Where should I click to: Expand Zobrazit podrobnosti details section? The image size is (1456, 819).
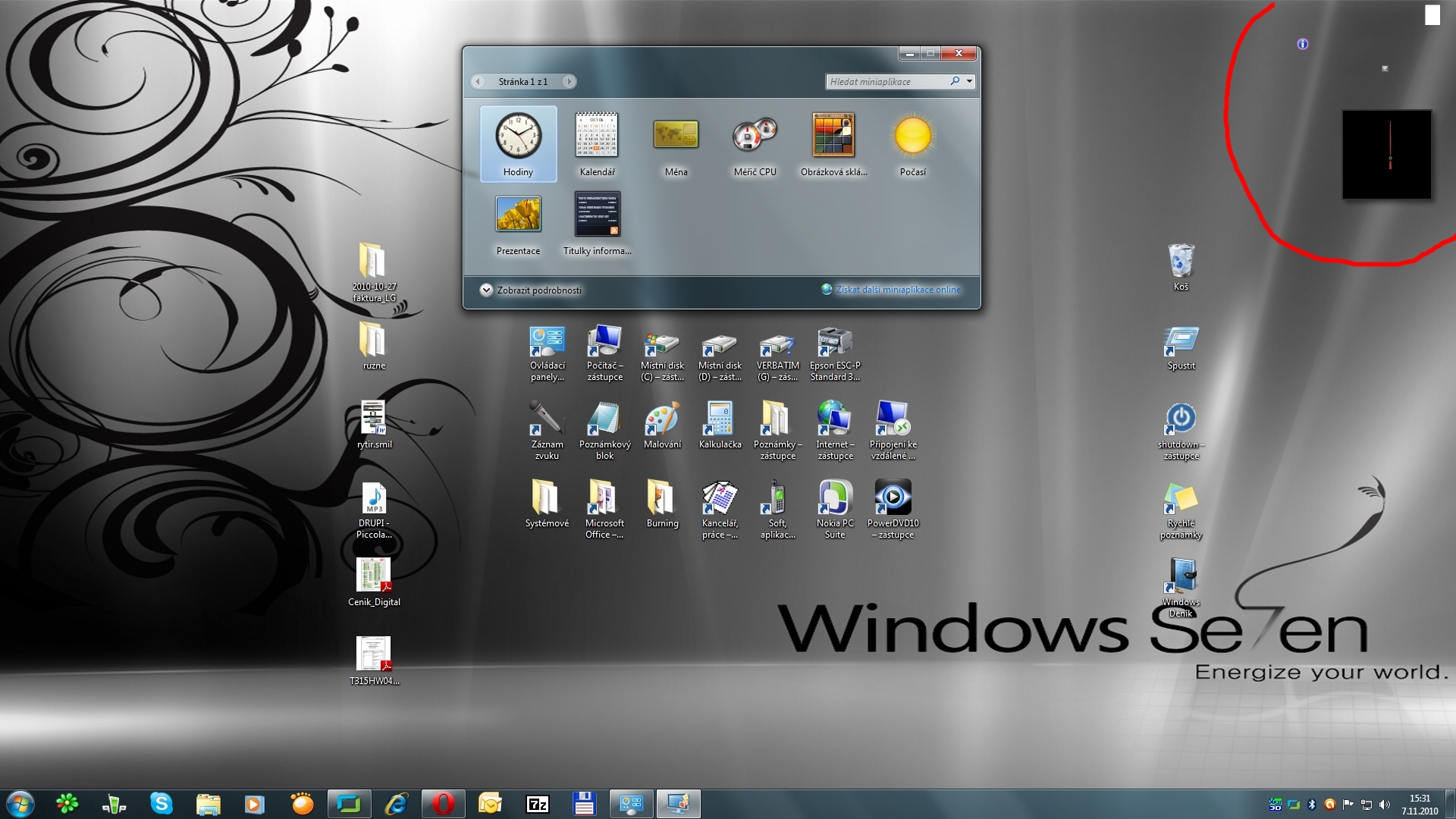[486, 290]
